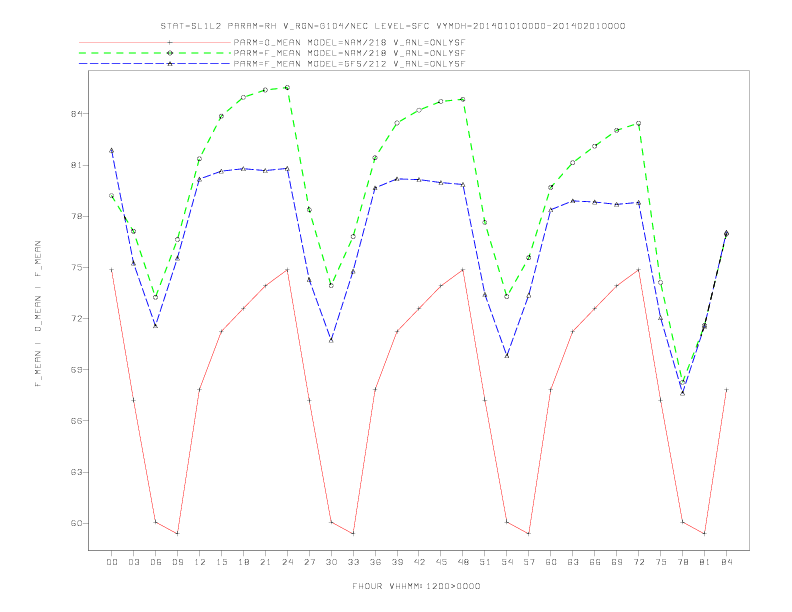Click x-axis tick label 00

tap(112, 562)
